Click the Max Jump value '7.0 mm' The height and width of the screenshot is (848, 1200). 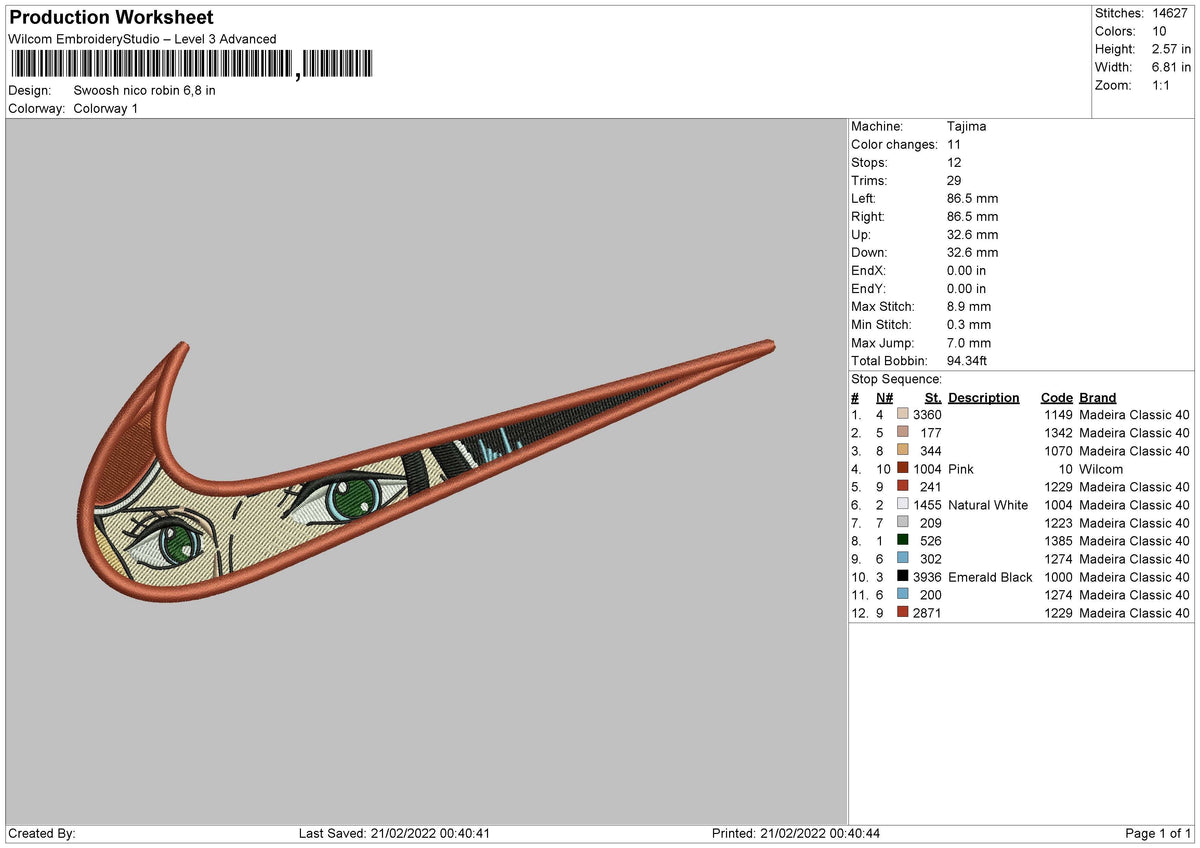969,343
